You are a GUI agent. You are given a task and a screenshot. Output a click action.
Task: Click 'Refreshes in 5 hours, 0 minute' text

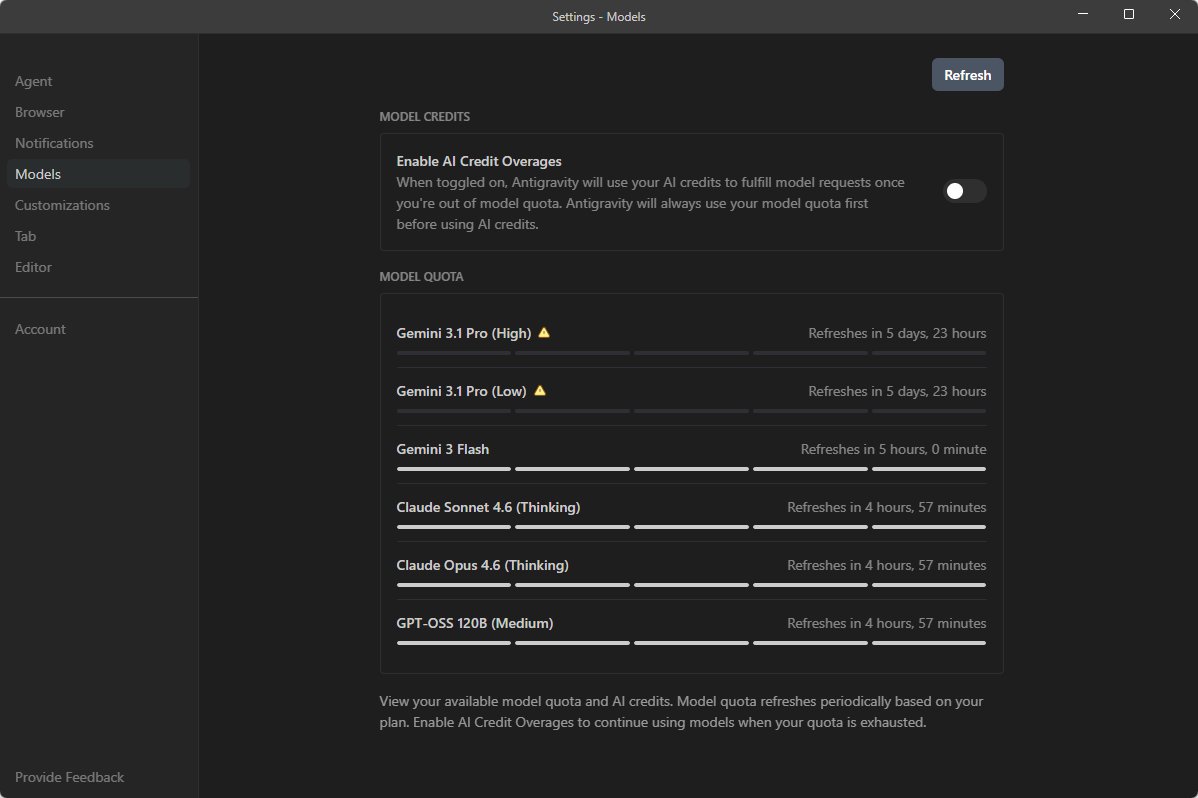[893, 449]
